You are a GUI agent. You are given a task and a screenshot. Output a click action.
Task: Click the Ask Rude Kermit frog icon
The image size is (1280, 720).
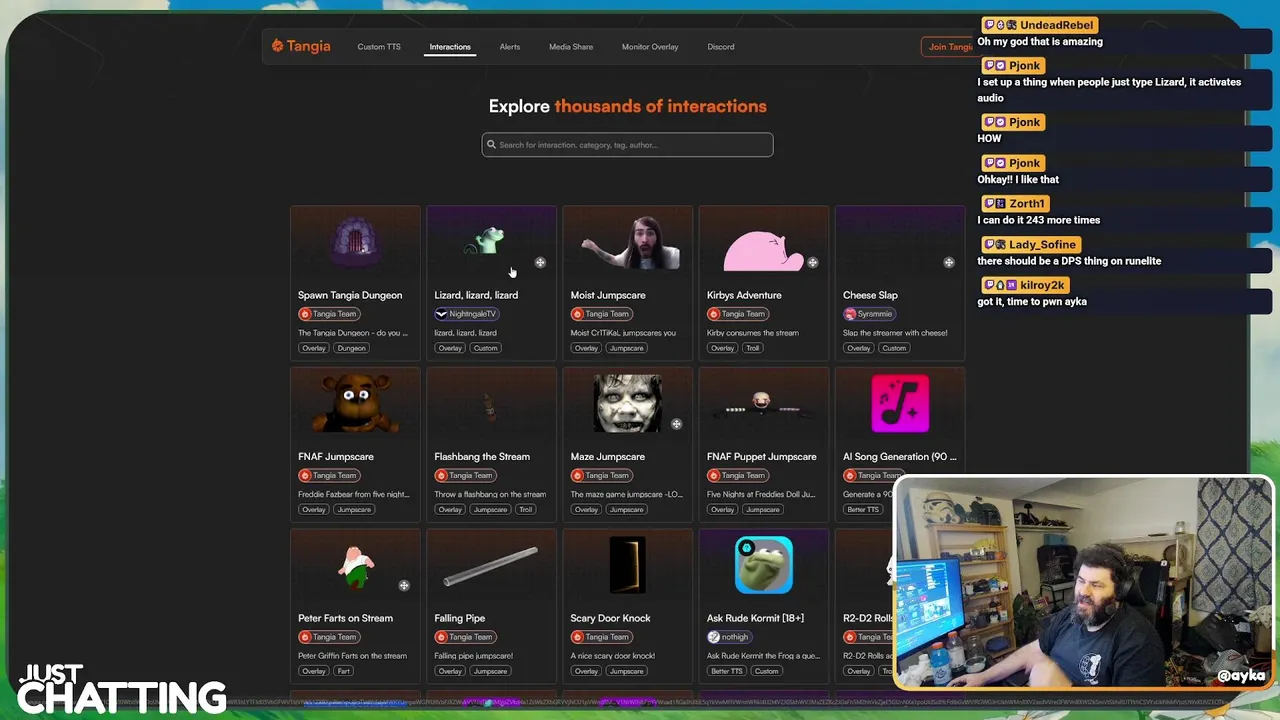(763, 565)
